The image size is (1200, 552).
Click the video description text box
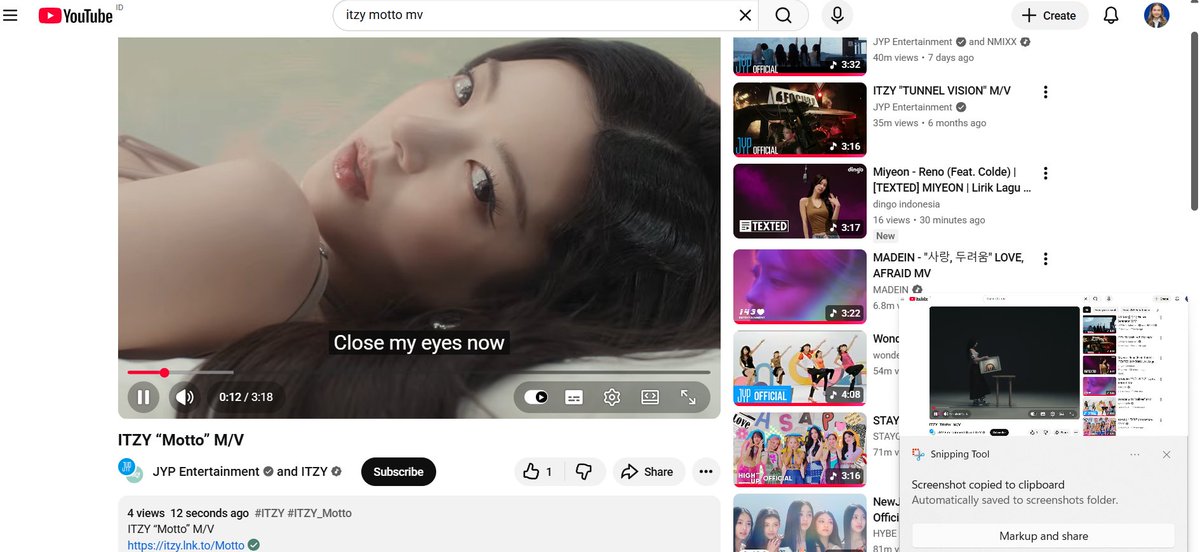click(419, 524)
